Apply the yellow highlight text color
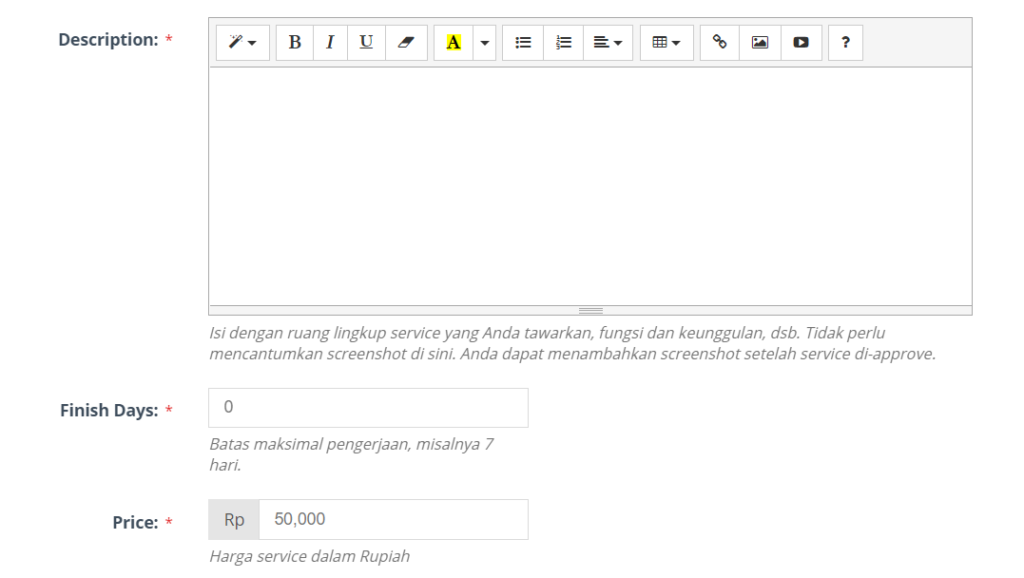Screen dimensions: 1024x578 coord(453,42)
